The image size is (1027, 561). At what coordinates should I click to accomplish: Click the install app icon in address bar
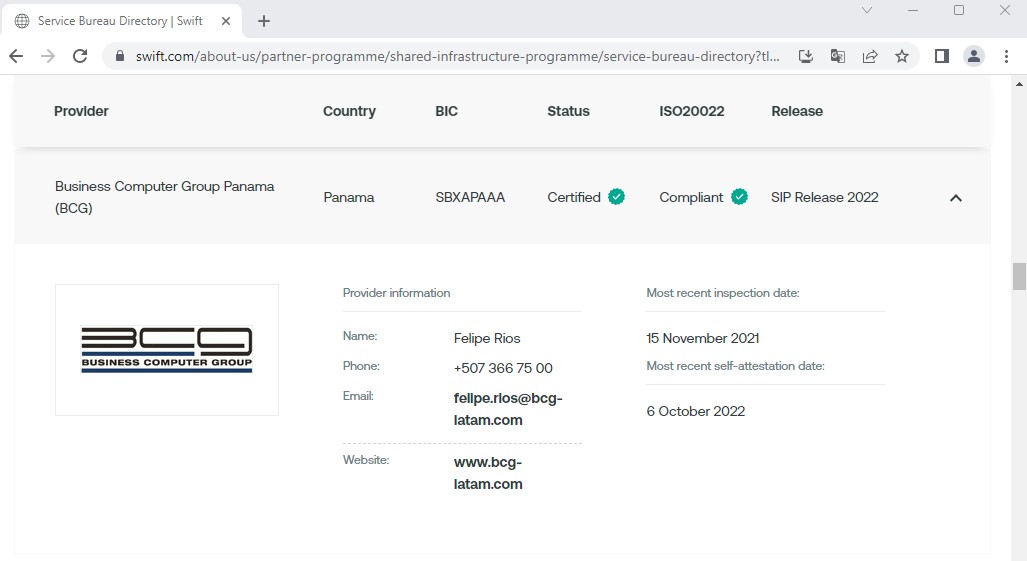tap(806, 56)
